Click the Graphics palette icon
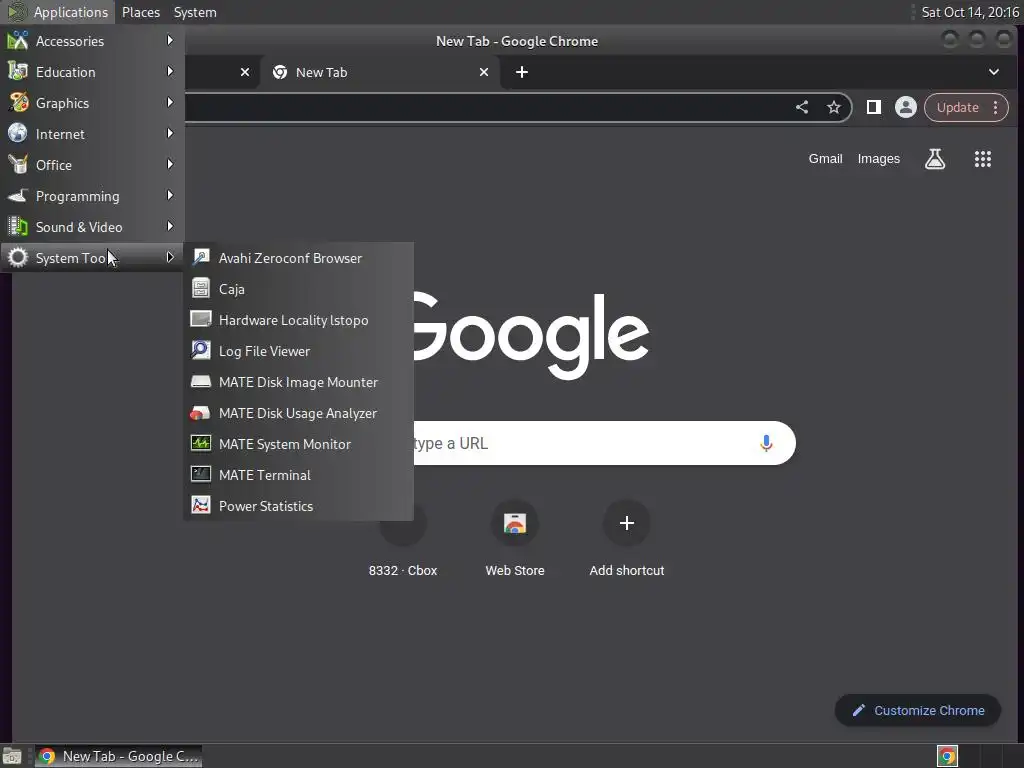This screenshot has width=1024, height=768. click(x=18, y=103)
